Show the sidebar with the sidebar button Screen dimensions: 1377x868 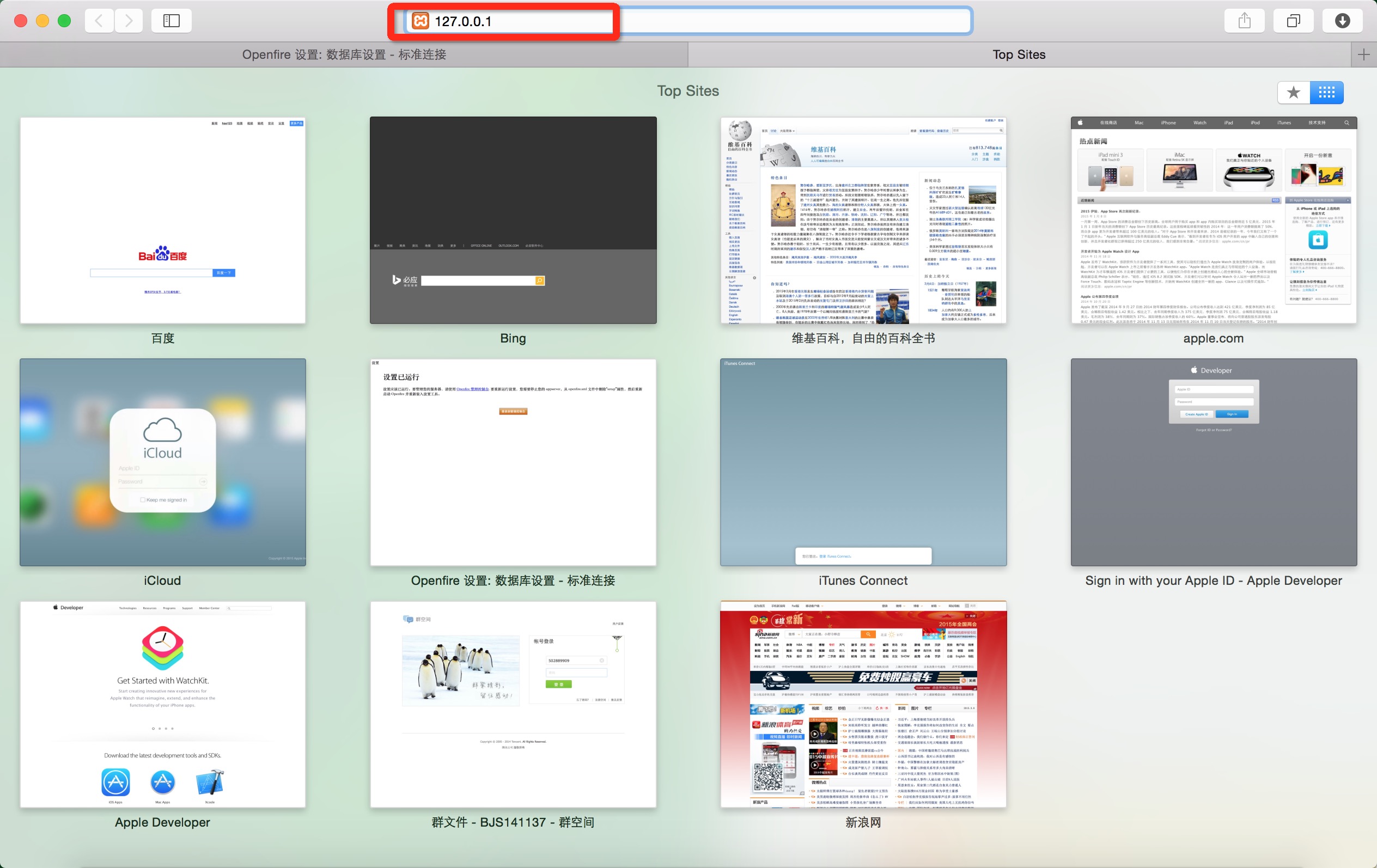[x=172, y=21]
